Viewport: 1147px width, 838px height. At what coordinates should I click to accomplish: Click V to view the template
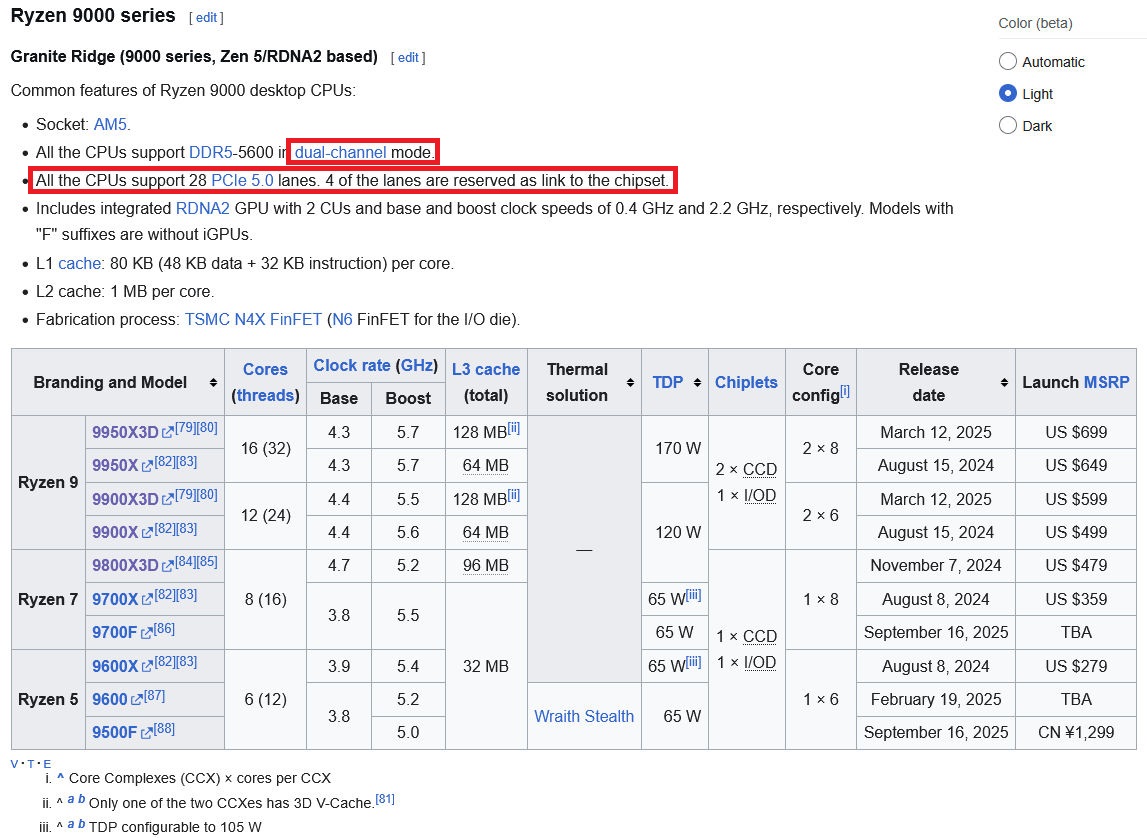[x=15, y=764]
